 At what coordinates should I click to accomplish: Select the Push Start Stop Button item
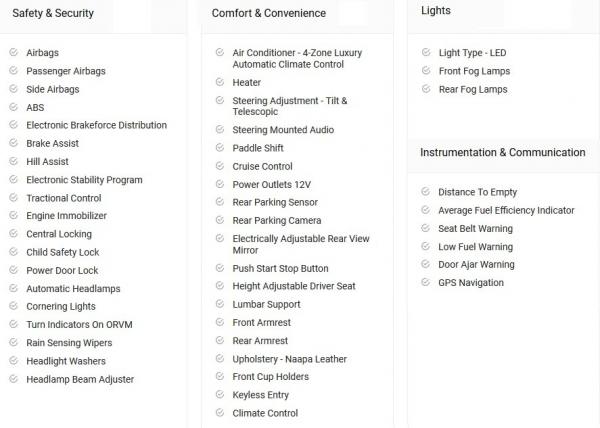pos(280,268)
